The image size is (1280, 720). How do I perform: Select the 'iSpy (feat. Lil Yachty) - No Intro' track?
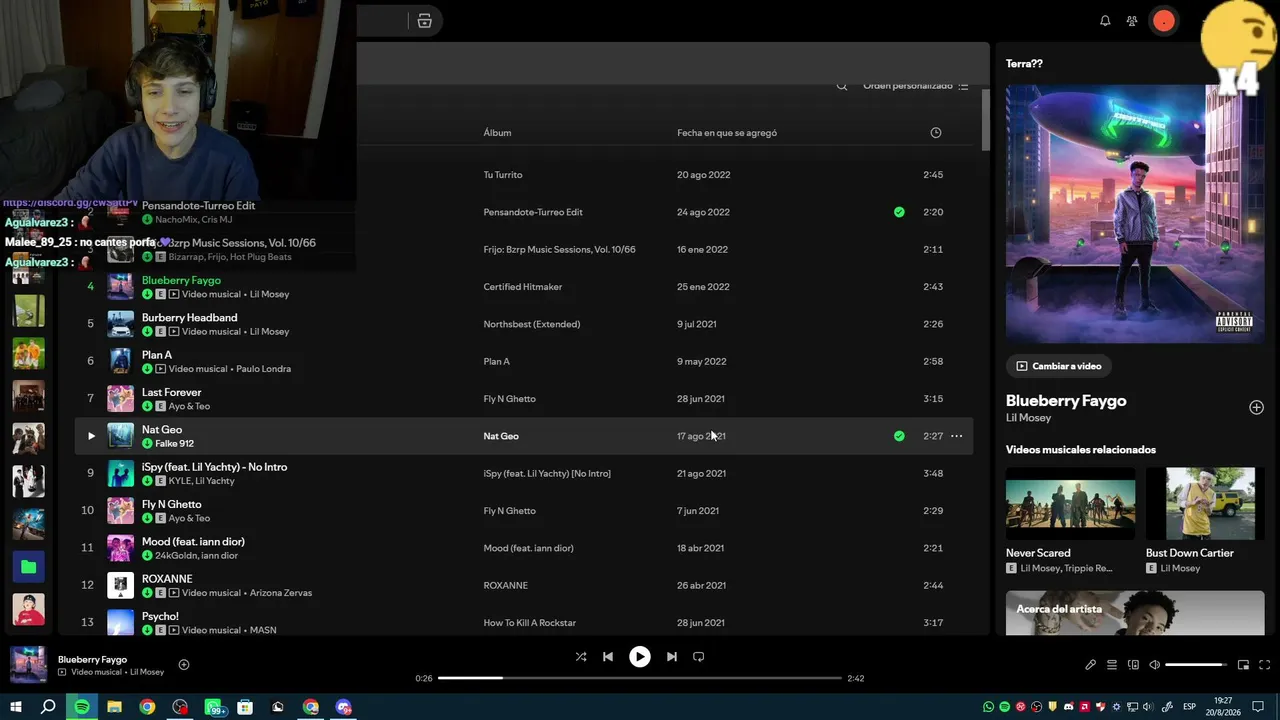coord(214,467)
